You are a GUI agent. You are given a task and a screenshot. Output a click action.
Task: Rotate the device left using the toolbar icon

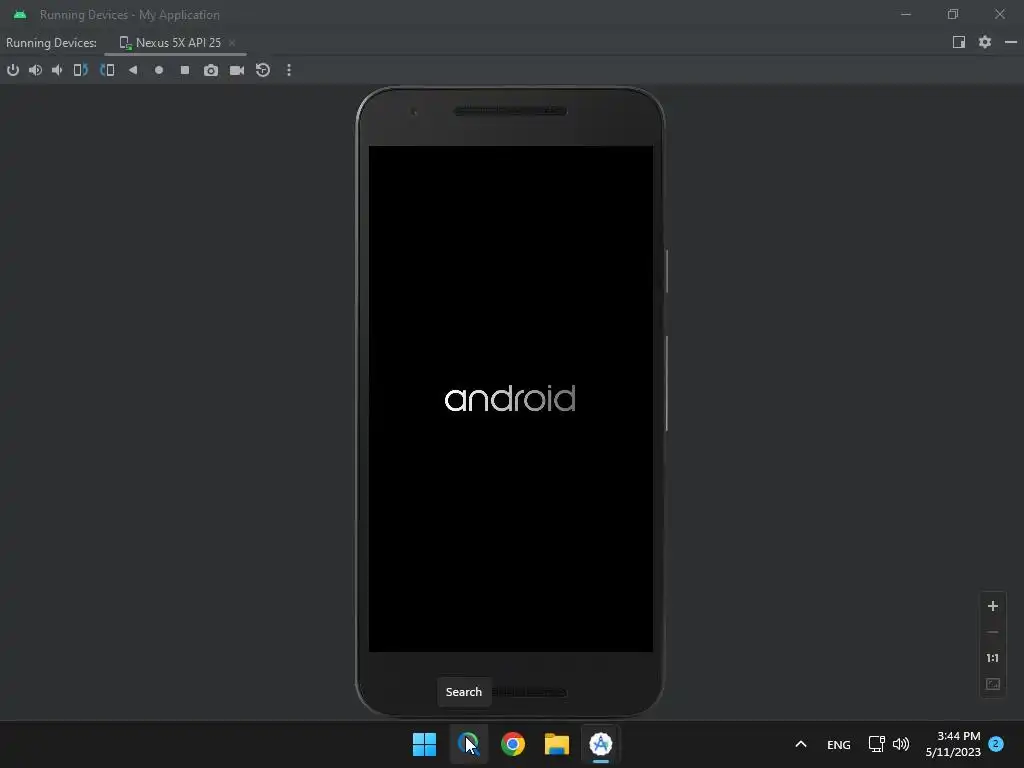coord(80,70)
